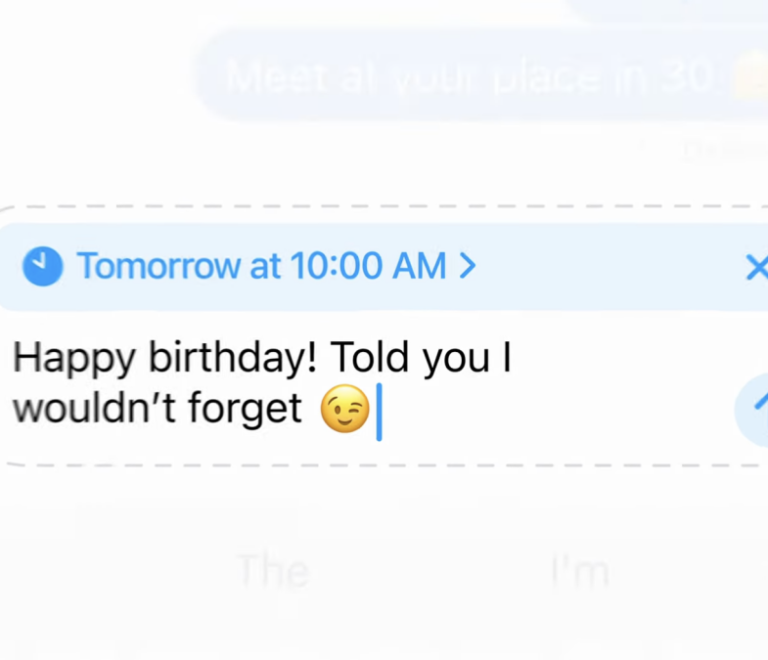Place cursor on the word "you"
The image size is (768, 660).
pos(456,358)
